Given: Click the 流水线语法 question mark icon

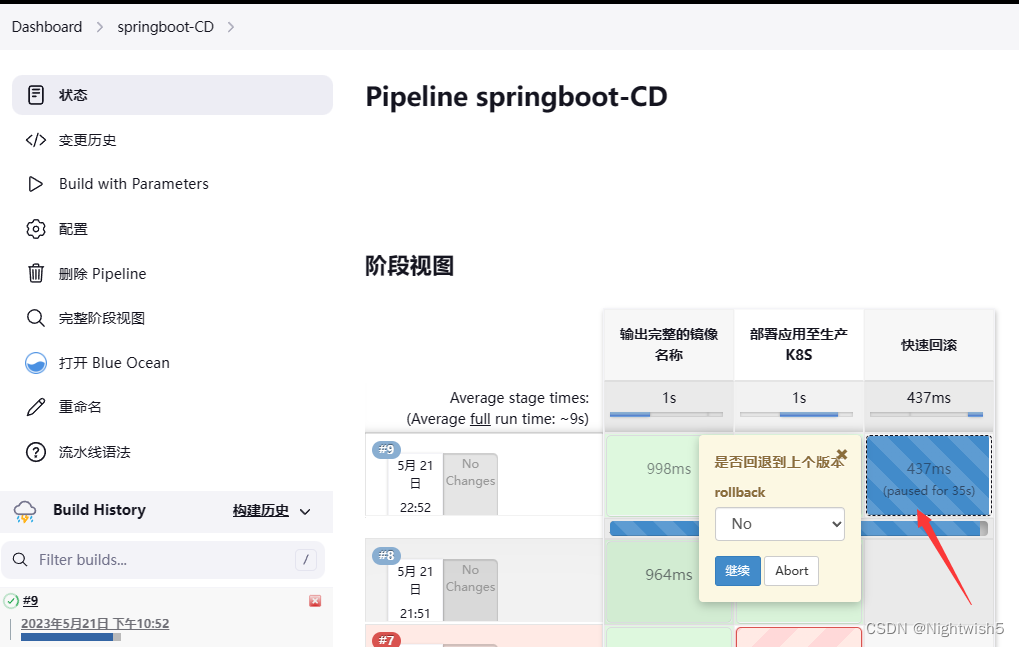Looking at the screenshot, I should pyautogui.click(x=36, y=452).
